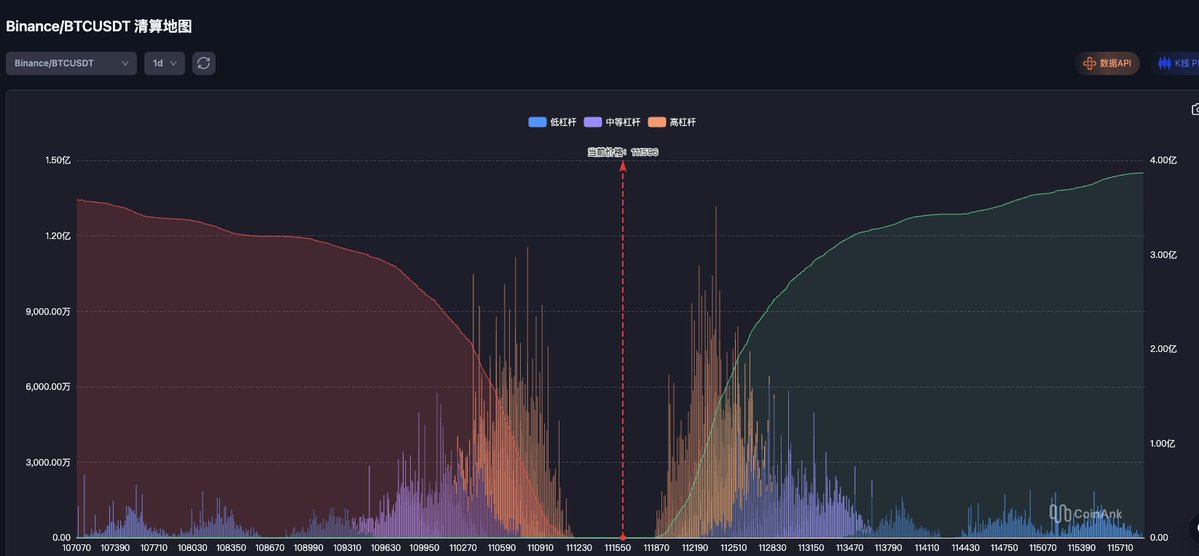Open the 1d time range dropdown
Image resolution: width=1199 pixels, height=556 pixels.
[x=164, y=63]
